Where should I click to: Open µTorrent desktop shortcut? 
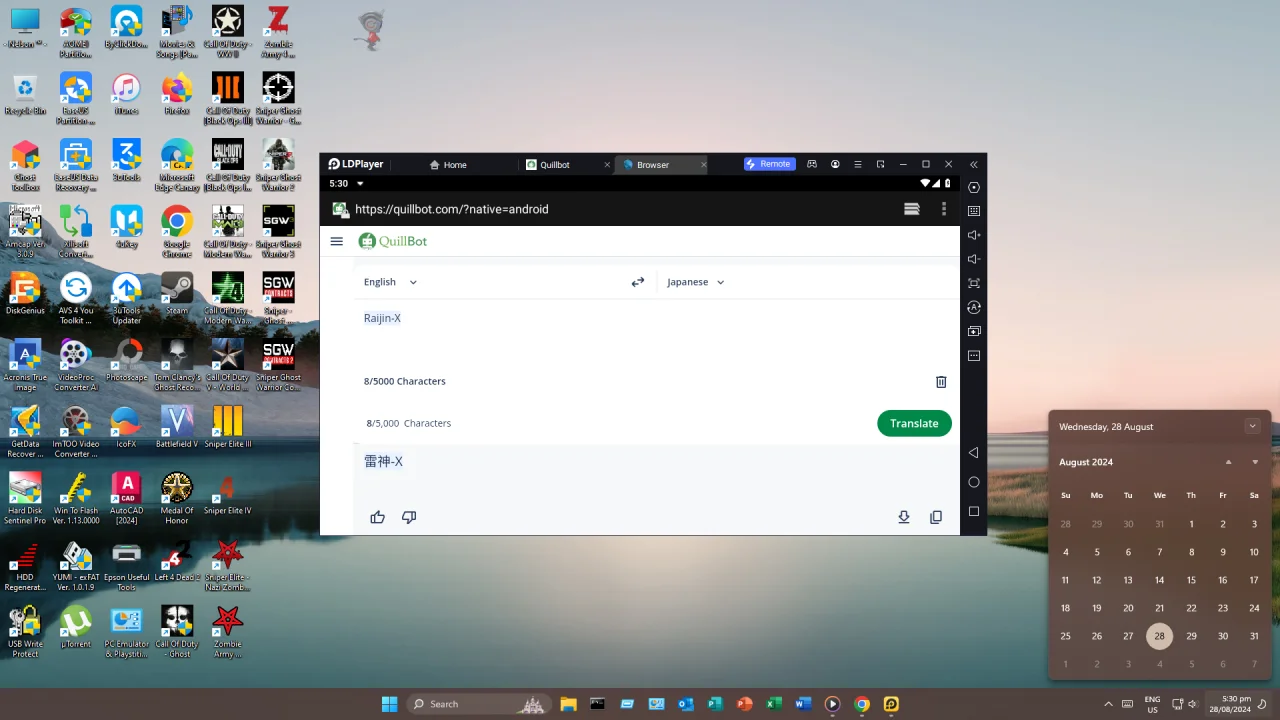[x=76, y=627]
